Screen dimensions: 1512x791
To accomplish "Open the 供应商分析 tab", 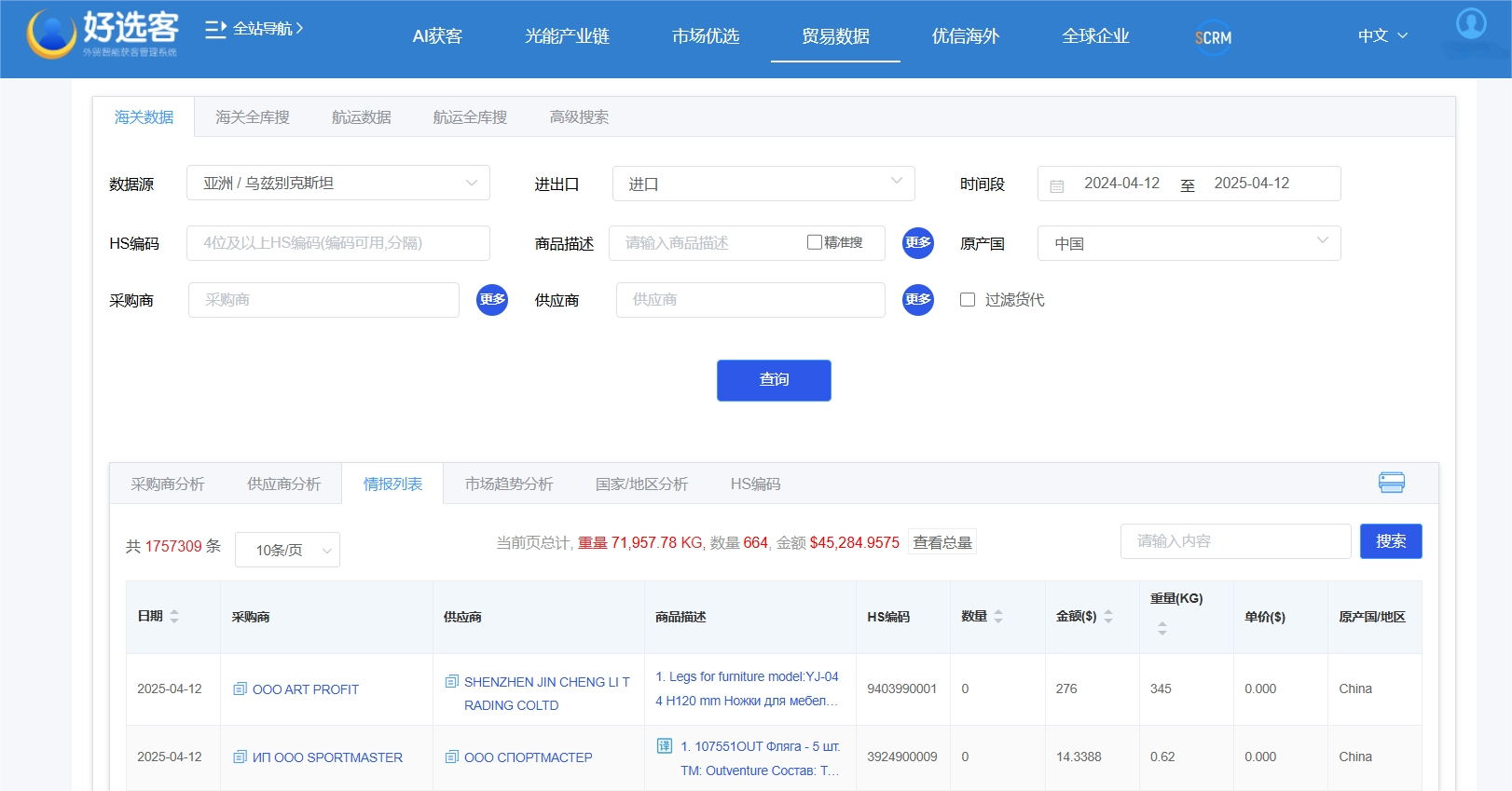I will (283, 484).
